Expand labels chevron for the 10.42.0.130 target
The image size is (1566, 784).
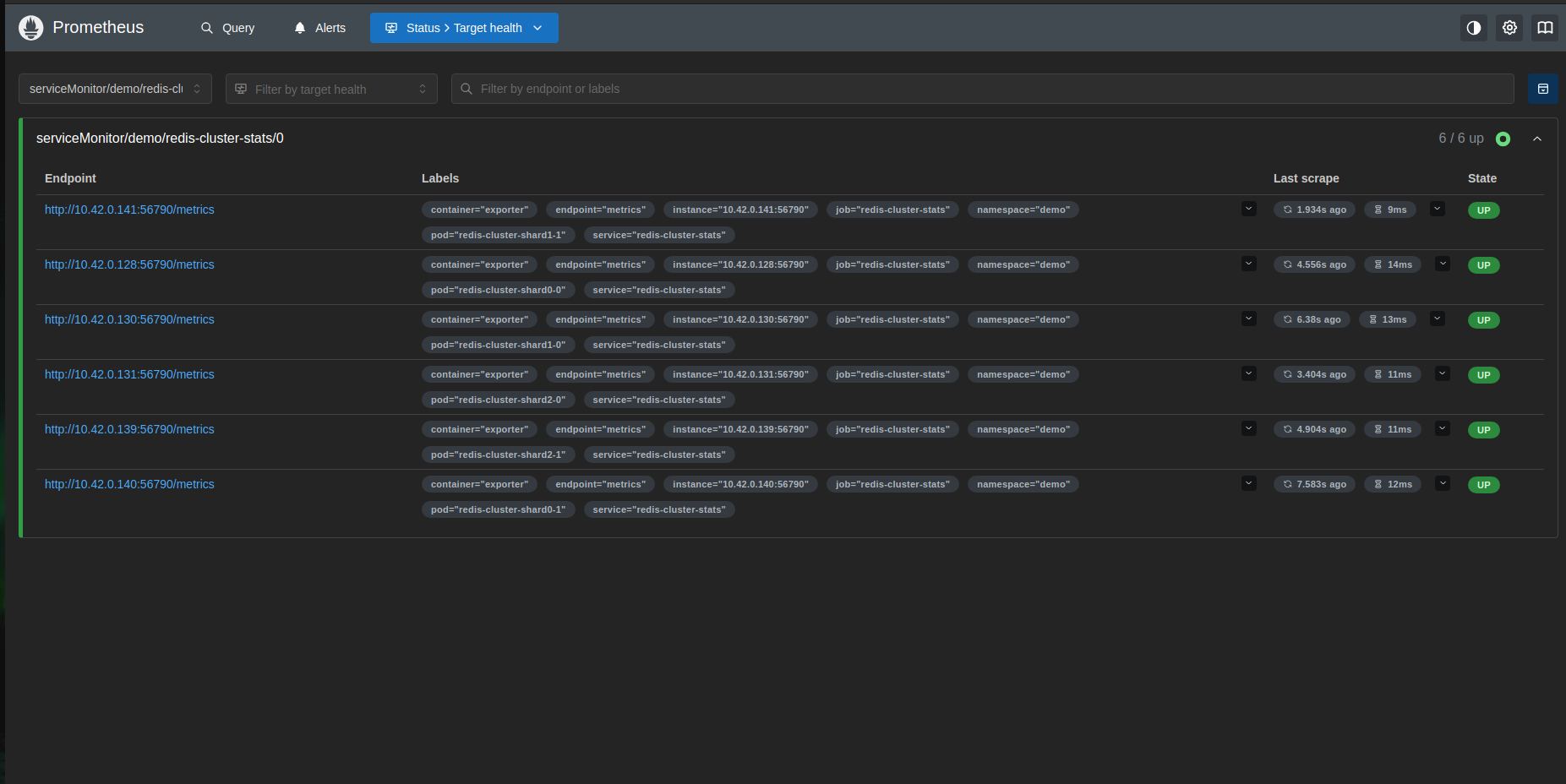coord(1249,318)
